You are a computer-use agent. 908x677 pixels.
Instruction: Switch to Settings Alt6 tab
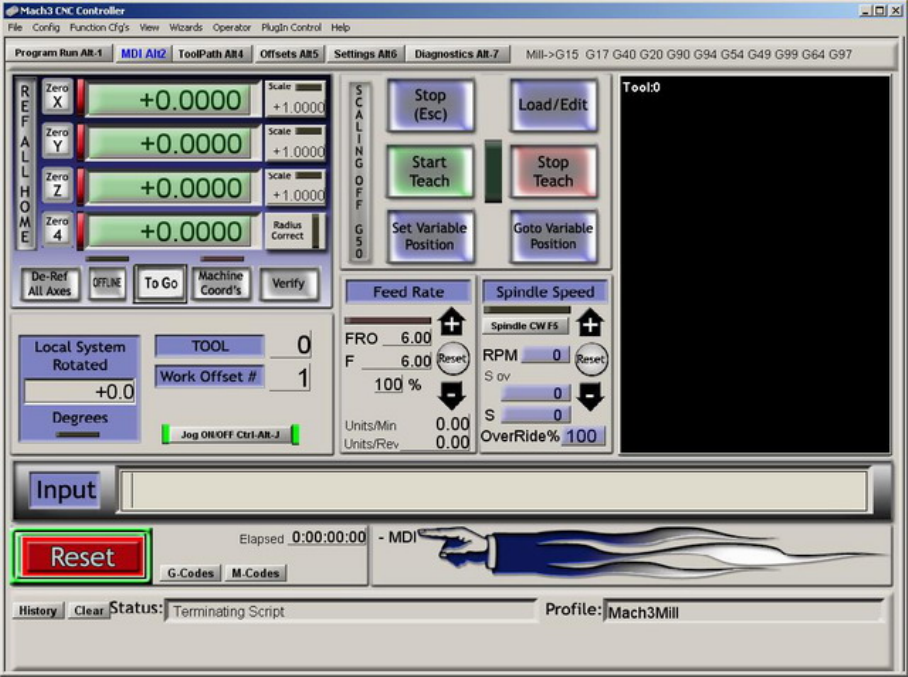point(365,54)
